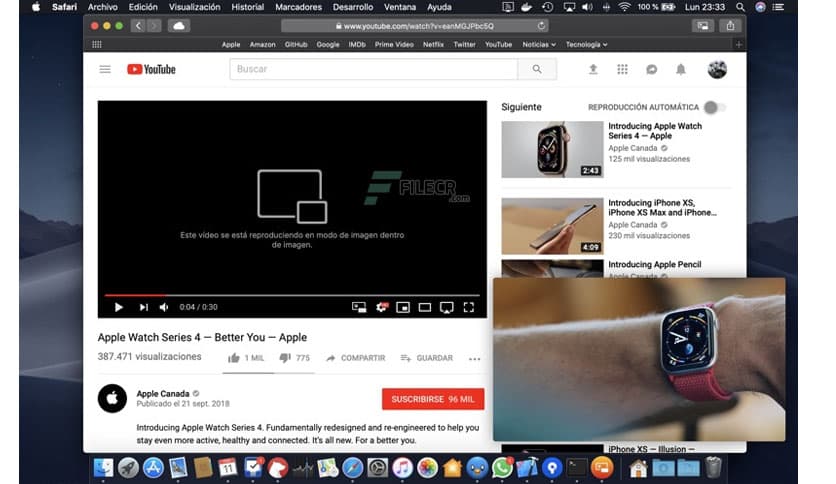Open the Visualización menu

195,7
